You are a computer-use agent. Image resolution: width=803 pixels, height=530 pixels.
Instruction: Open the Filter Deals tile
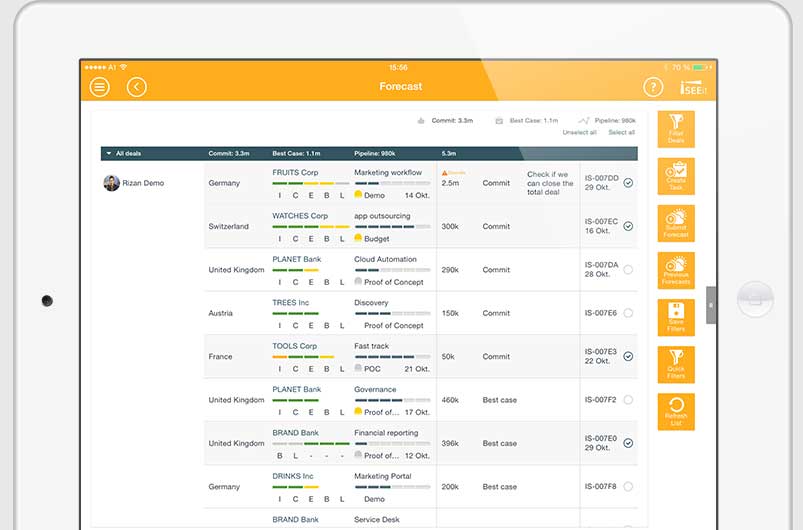[676, 129]
